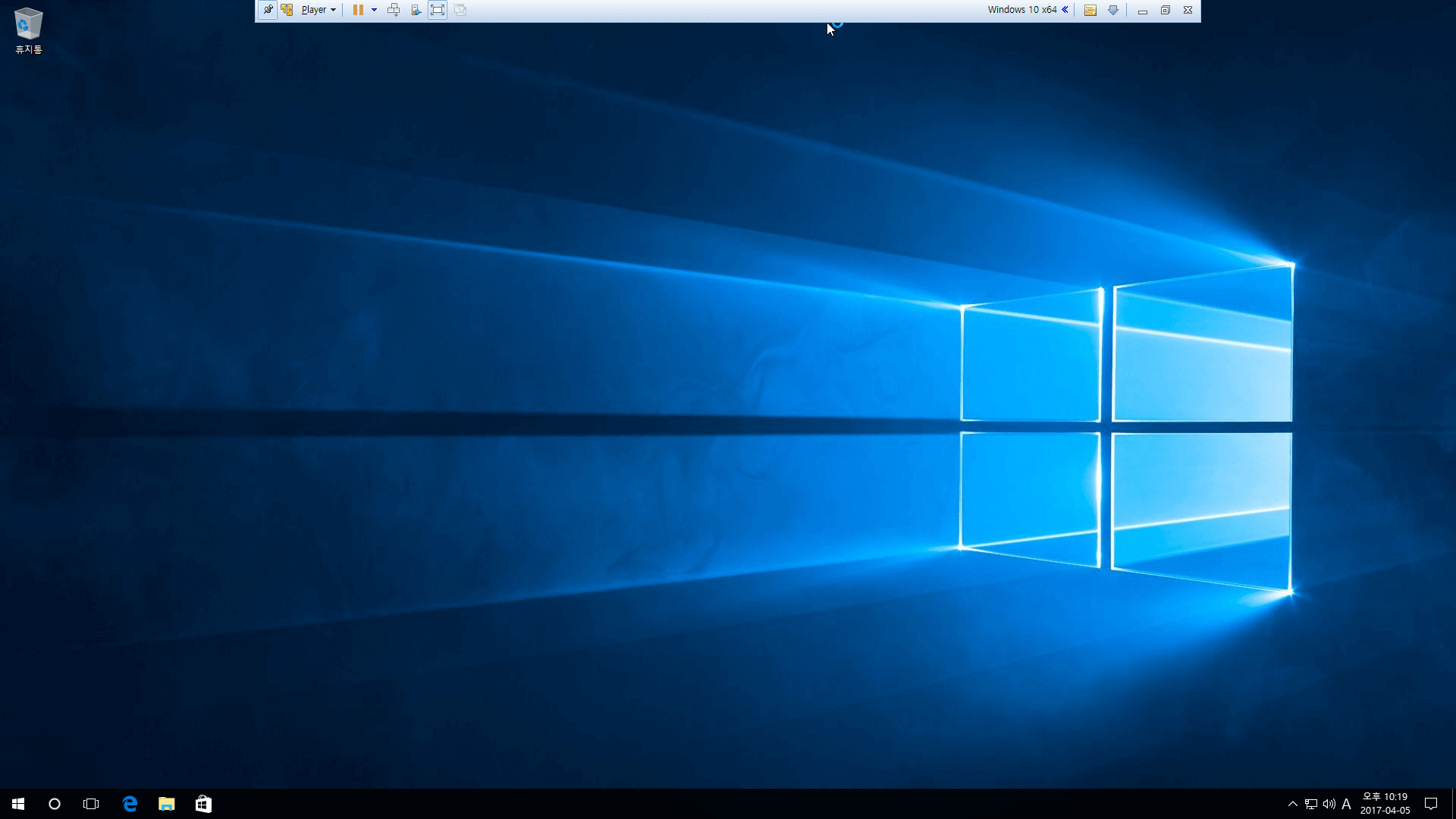Screen dimensions: 1456x819
Task: Open Task View on the taskbar
Action: tap(91, 804)
